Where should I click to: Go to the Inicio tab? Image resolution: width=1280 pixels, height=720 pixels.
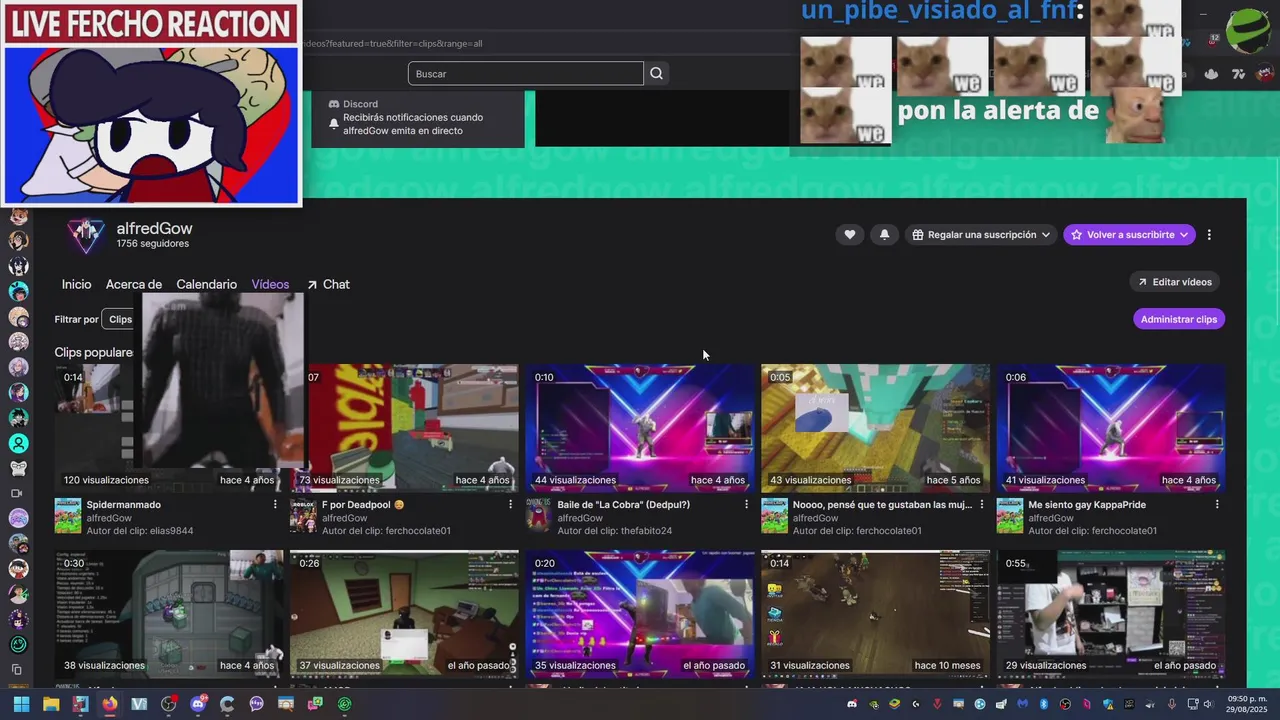[x=76, y=284]
